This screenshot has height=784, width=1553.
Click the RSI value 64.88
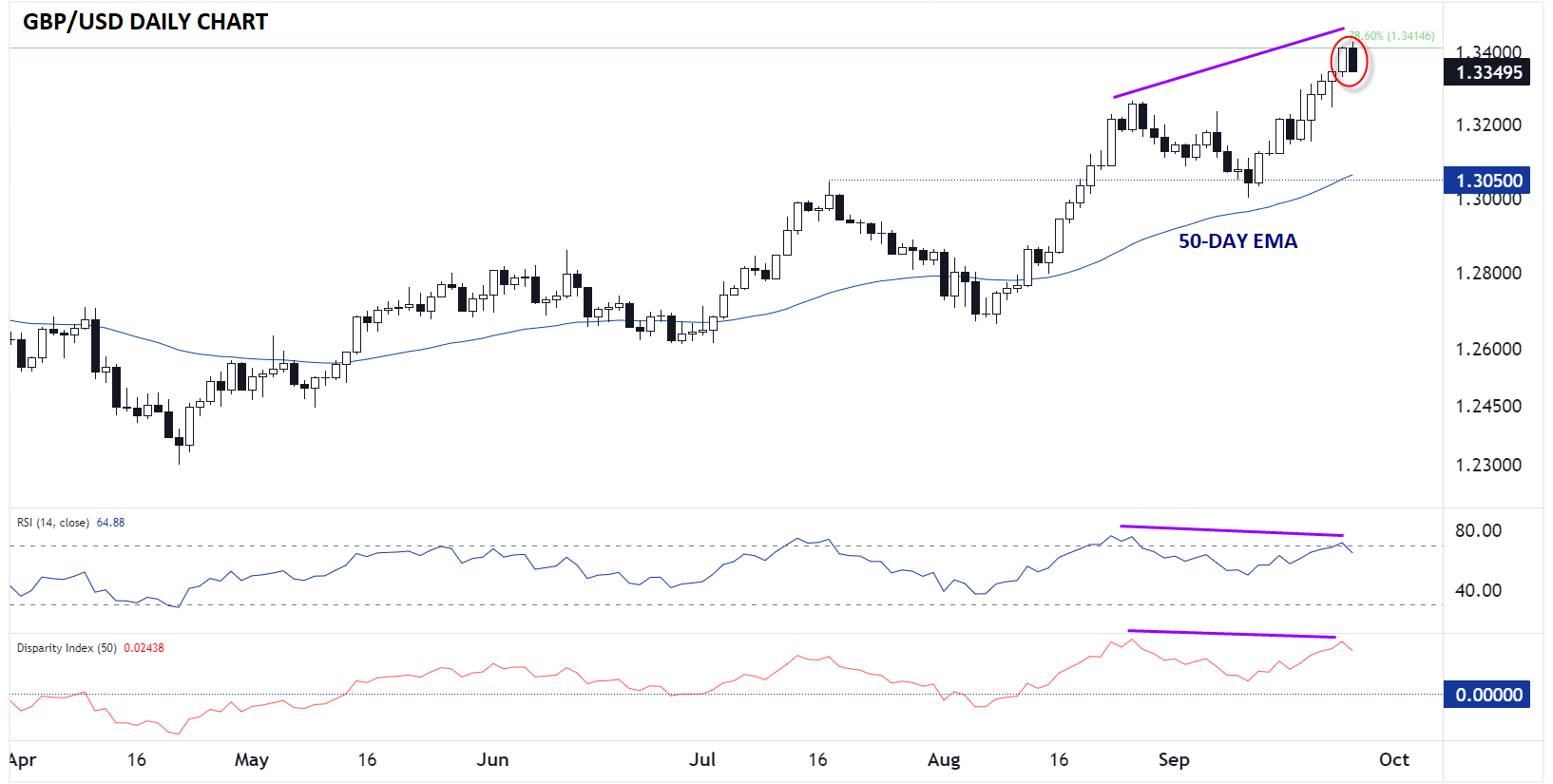point(110,523)
